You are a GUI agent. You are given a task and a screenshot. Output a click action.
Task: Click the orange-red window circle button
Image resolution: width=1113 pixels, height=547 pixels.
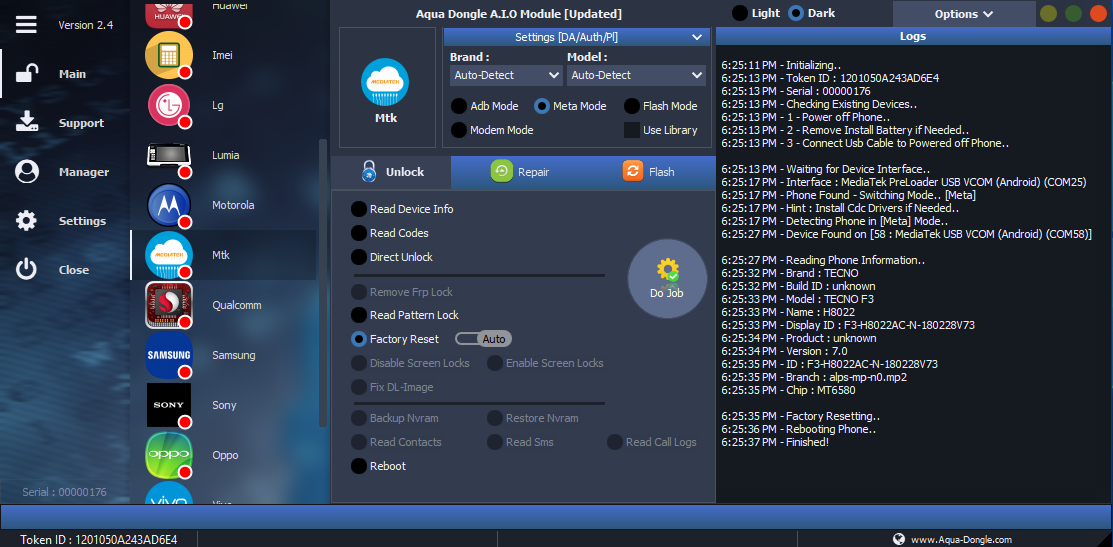pyautogui.click(x=1098, y=13)
